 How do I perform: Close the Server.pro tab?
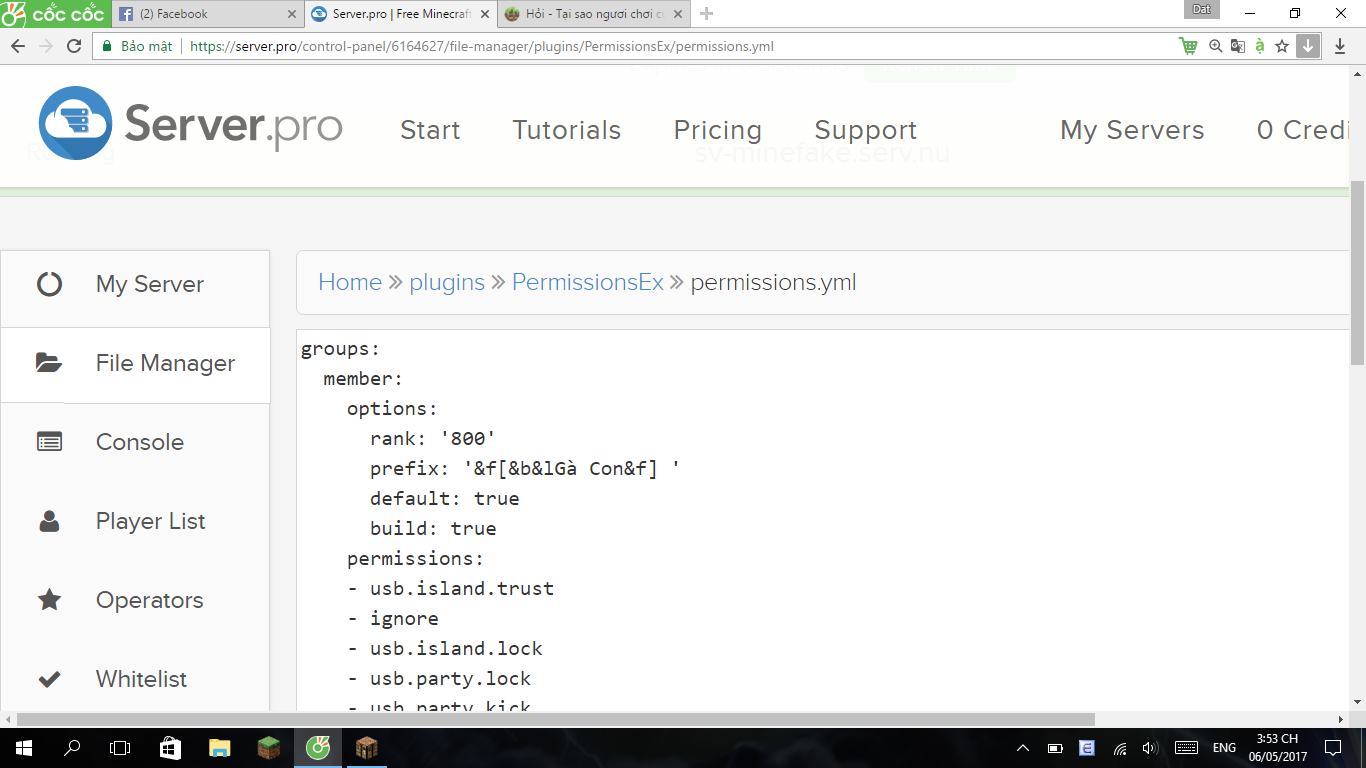pyautogui.click(x=485, y=14)
